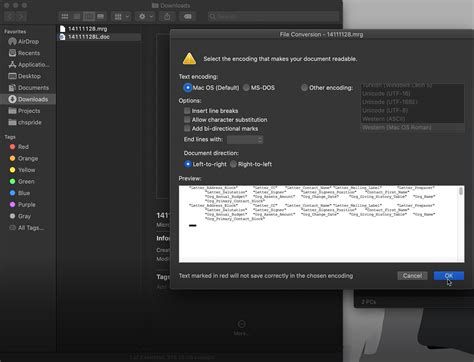Click the Cancel button
Screen dimensions: 474x362
[x=412, y=276]
